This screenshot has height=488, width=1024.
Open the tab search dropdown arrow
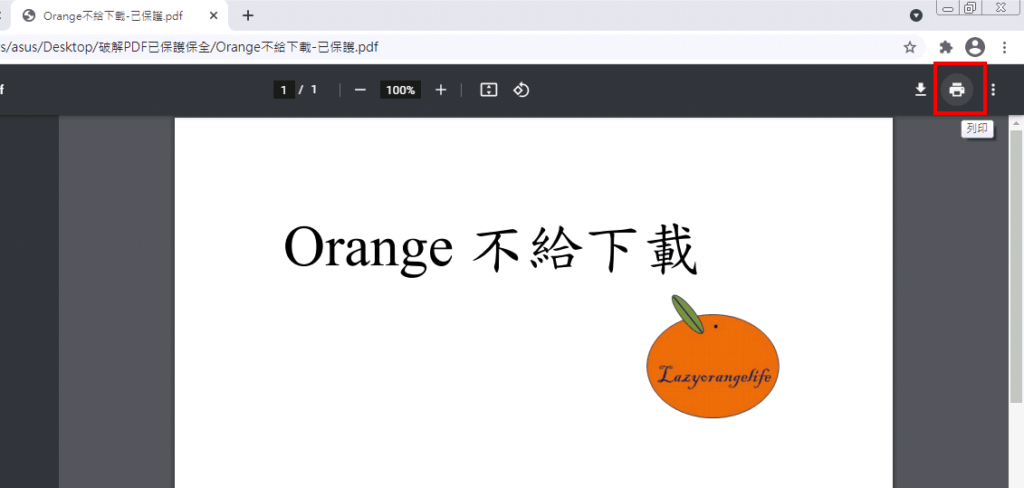[x=916, y=15]
